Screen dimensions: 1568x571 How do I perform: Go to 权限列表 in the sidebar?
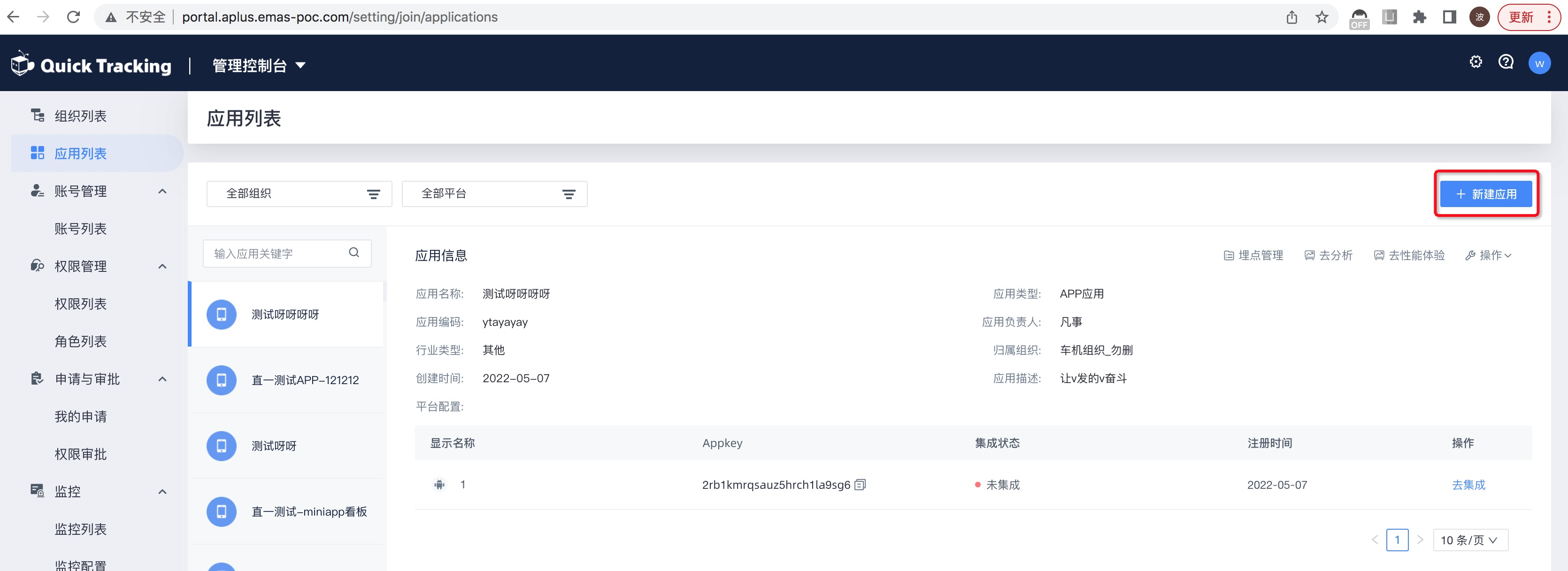coord(80,304)
